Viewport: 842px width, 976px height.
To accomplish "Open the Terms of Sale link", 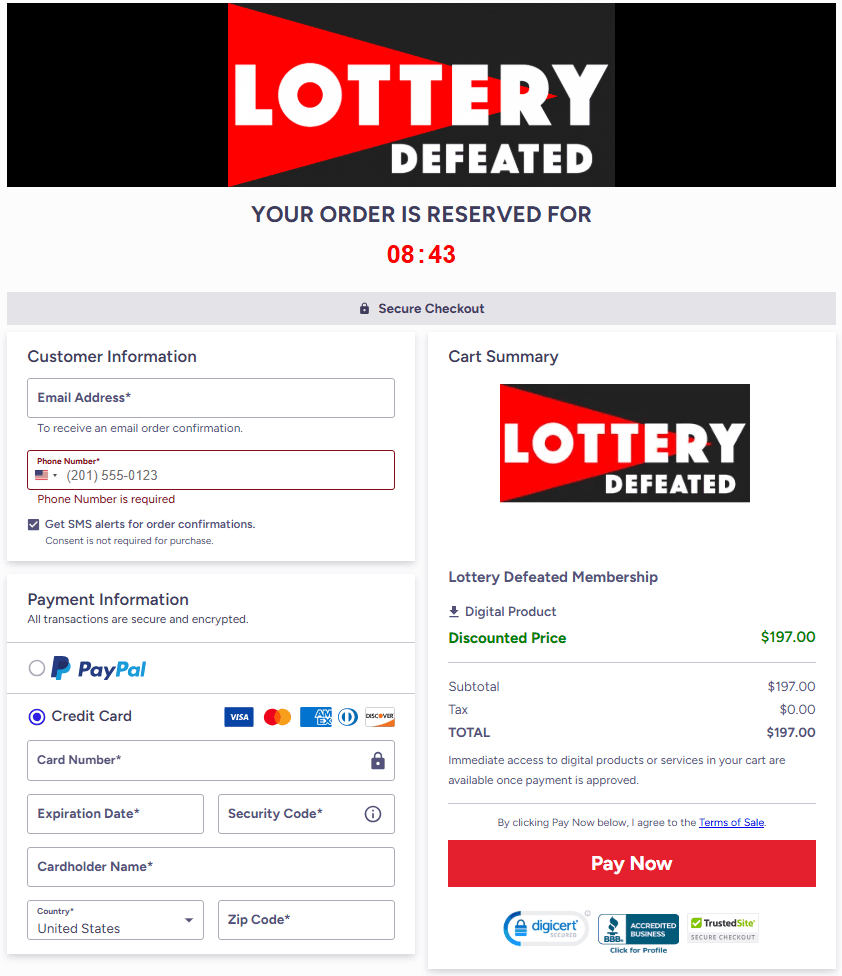I will [731, 822].
